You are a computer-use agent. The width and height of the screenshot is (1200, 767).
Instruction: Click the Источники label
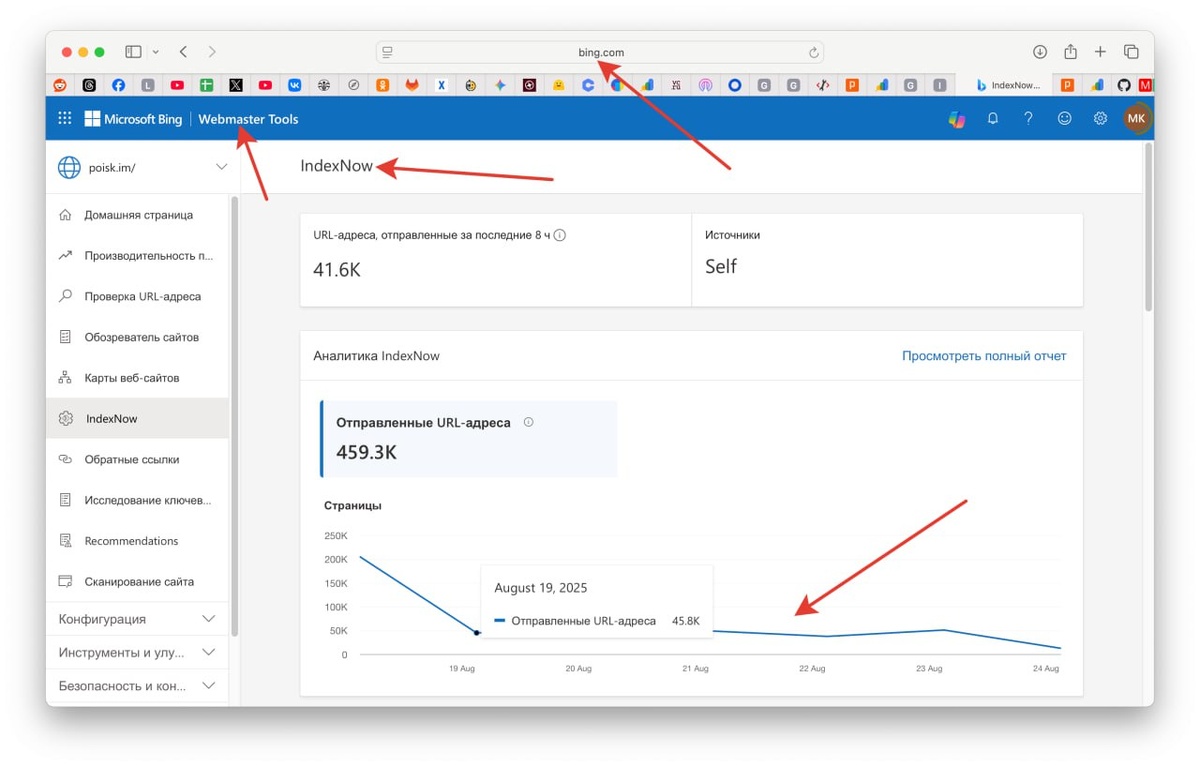(732, 235)
